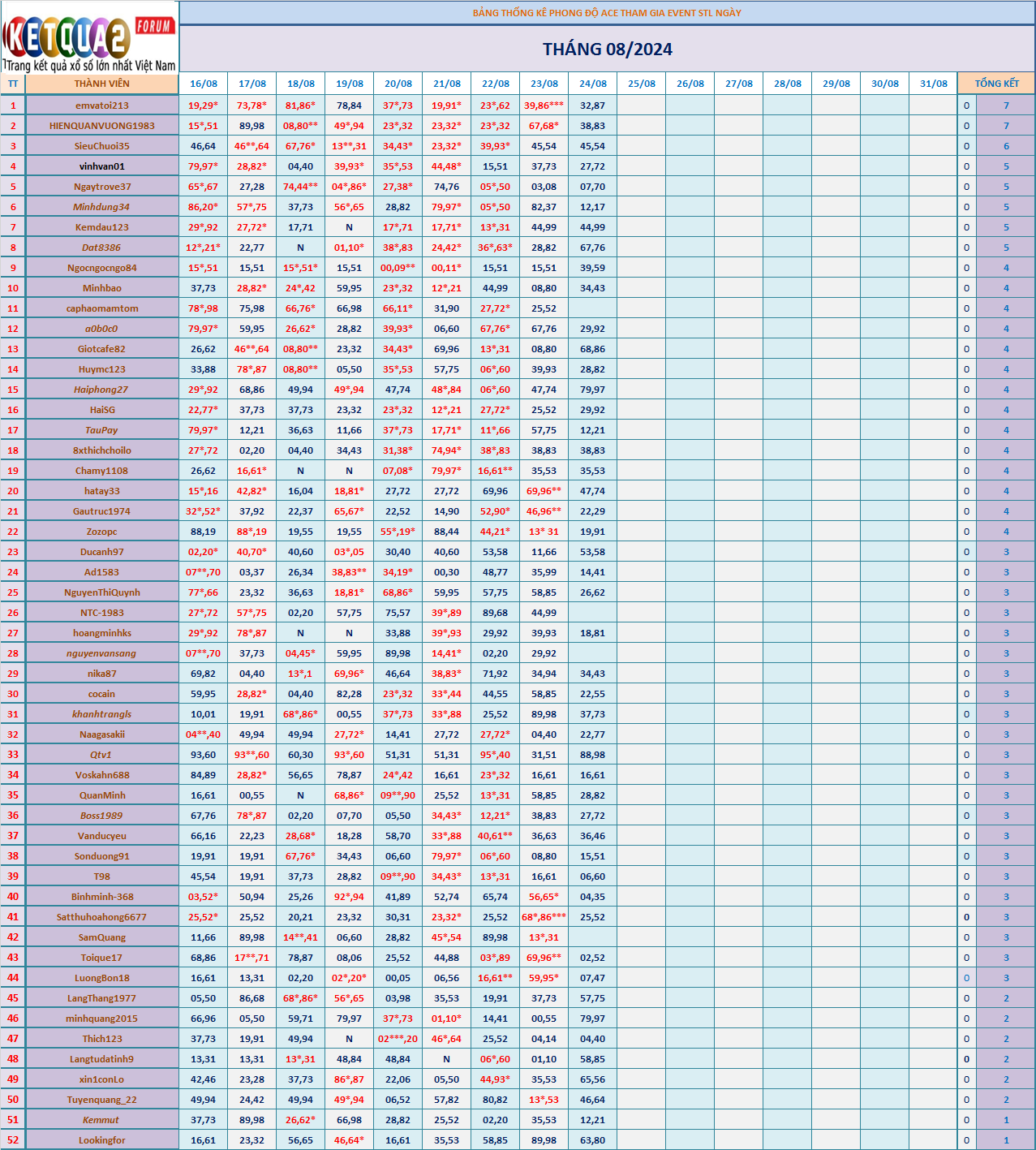The height and width of the screenshot is (1150, 1036).
Task: Select the THÀNH VIÊN column header
Action: tap(102, 84)
